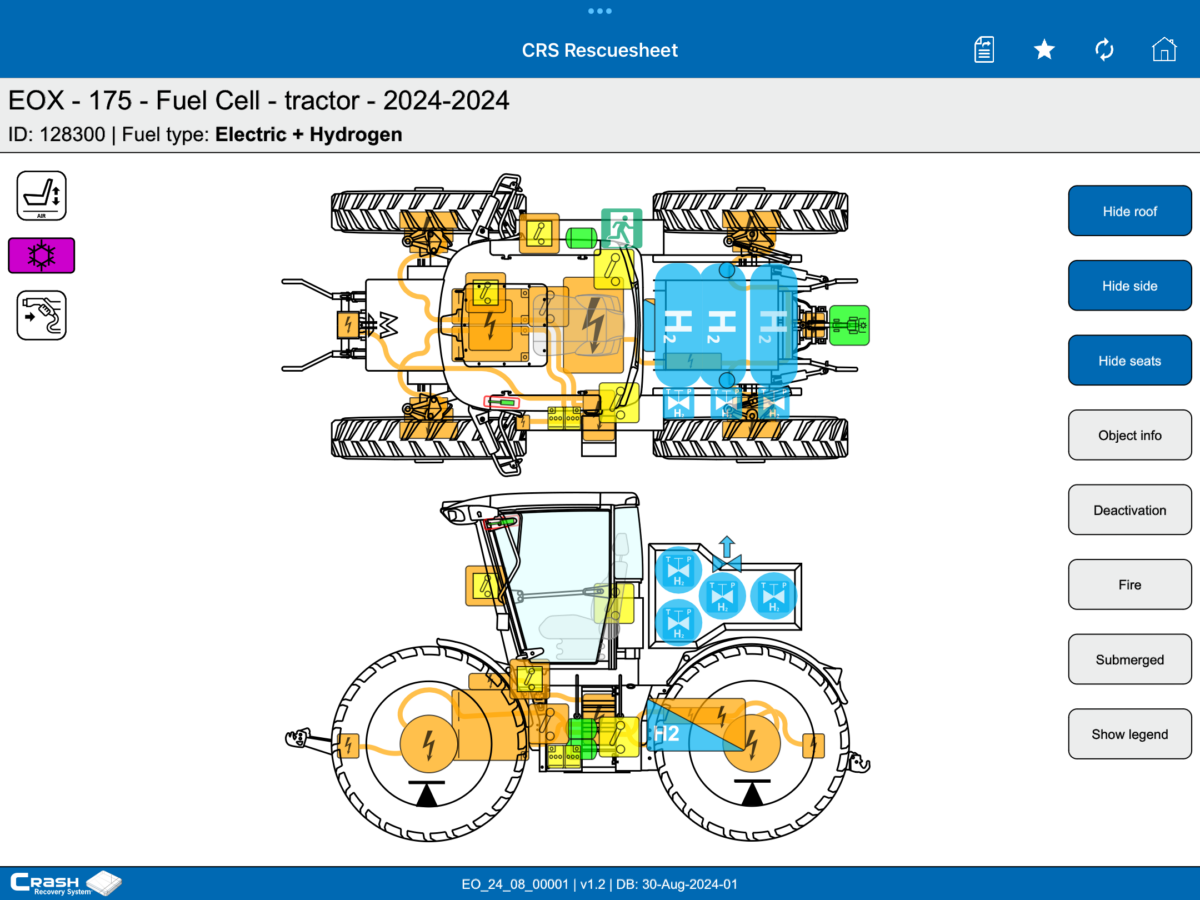Viewport: 1200px width, 900px height.
Task: Tap the three-dot handle at the top
Action: pyautogui.click(x=600, y=11)
